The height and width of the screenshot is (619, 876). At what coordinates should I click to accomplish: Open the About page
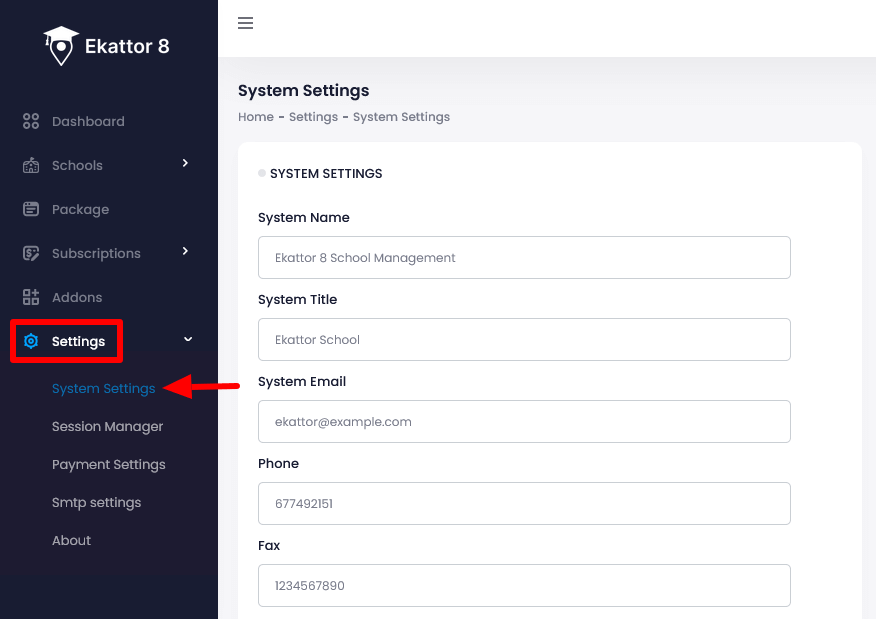[71, 540]
